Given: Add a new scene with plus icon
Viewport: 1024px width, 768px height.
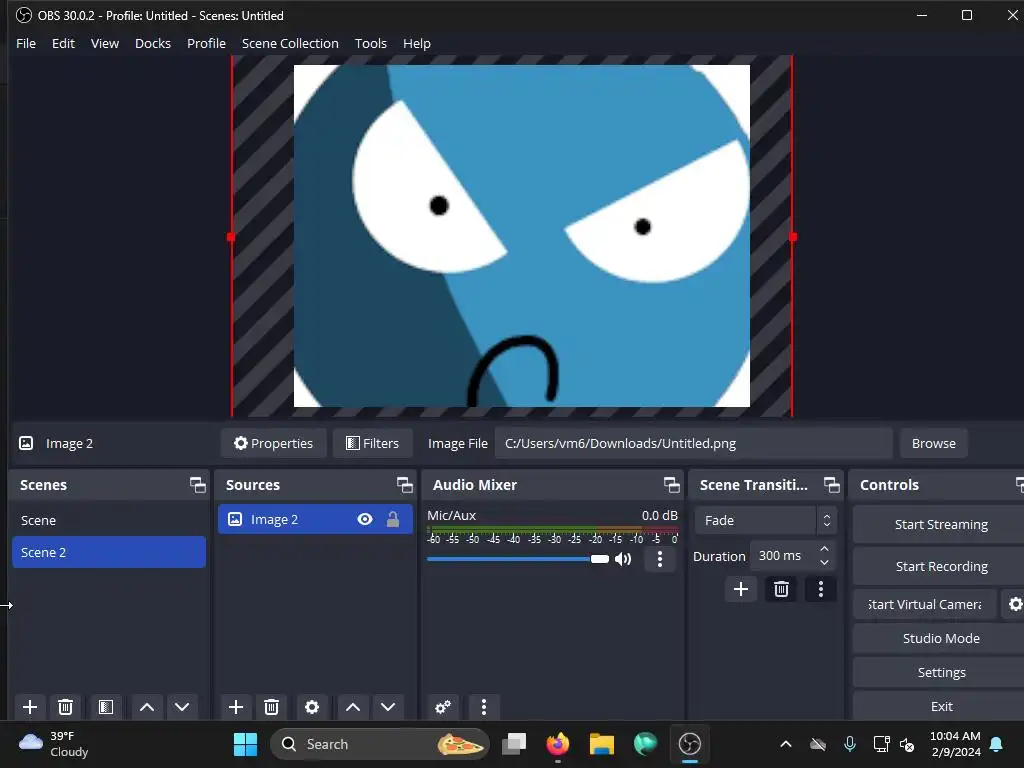Looking at the screenshot, I should 30,707.
